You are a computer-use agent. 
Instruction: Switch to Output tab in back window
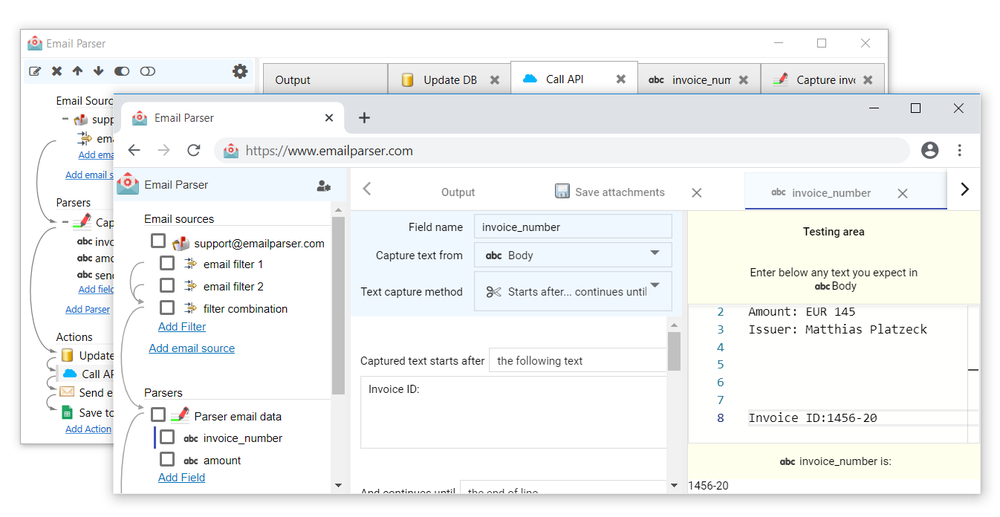coord(325,80)
